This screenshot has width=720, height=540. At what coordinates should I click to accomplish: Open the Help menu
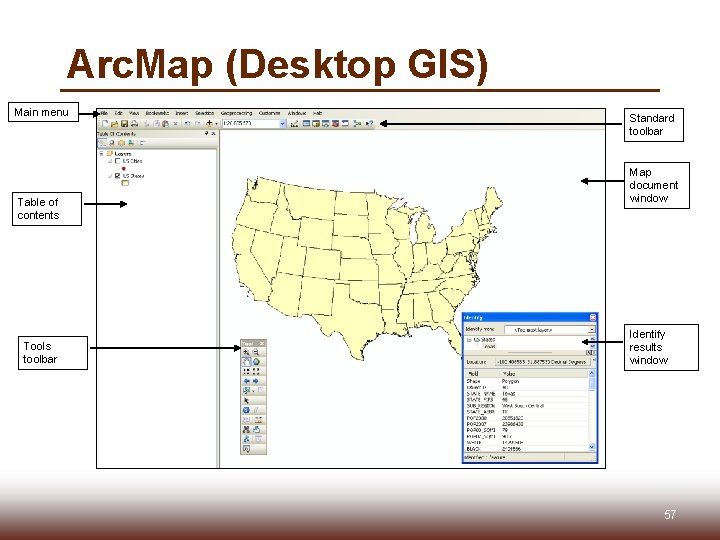pos(318,113)
